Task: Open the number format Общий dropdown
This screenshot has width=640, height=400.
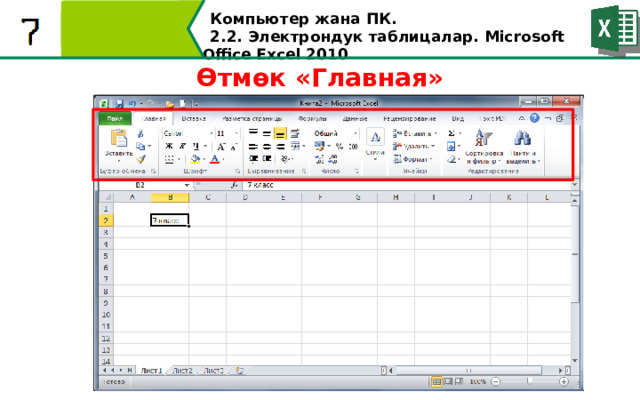Action: click(x=356, y=133)
